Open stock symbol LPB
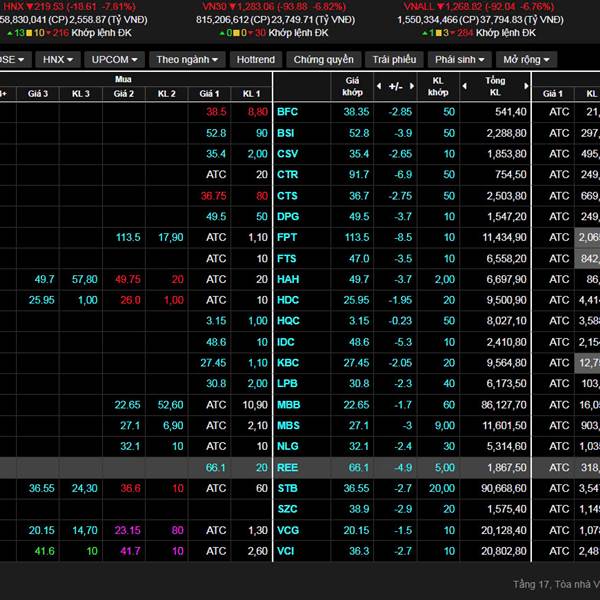Screen dimensions: 600x600 coord(287,383)
